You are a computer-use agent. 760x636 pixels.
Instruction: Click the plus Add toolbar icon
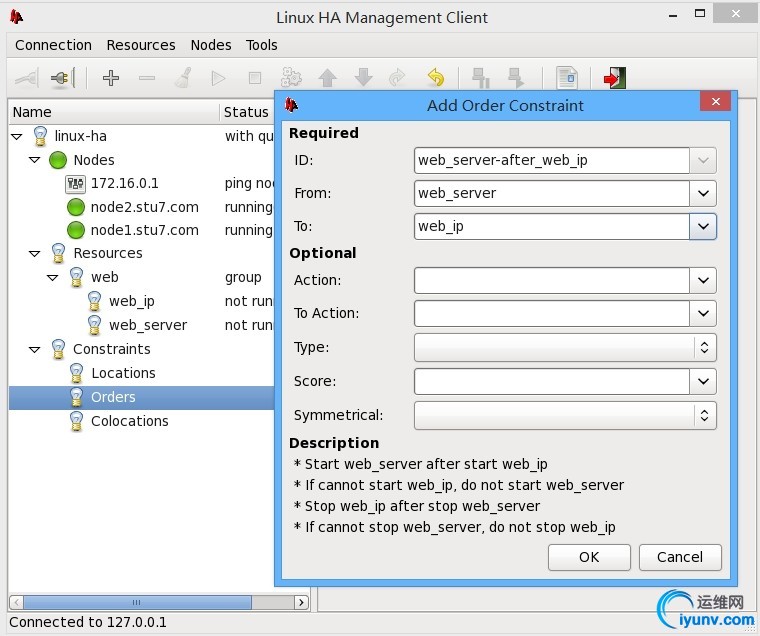tap(111, 78)
